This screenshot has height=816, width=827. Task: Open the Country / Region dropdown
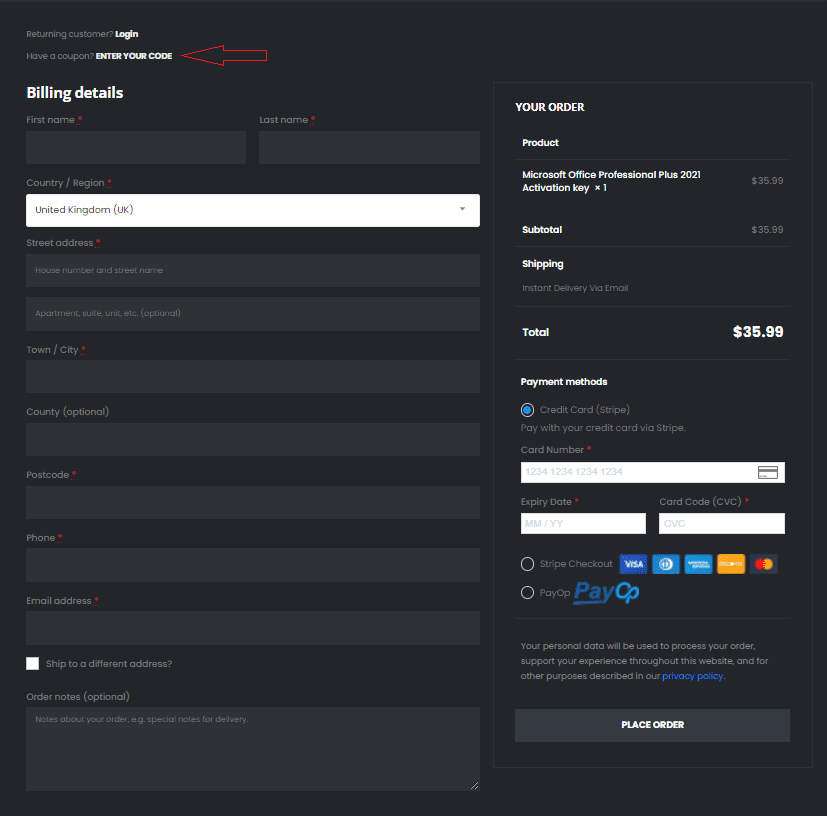point(253,210)
